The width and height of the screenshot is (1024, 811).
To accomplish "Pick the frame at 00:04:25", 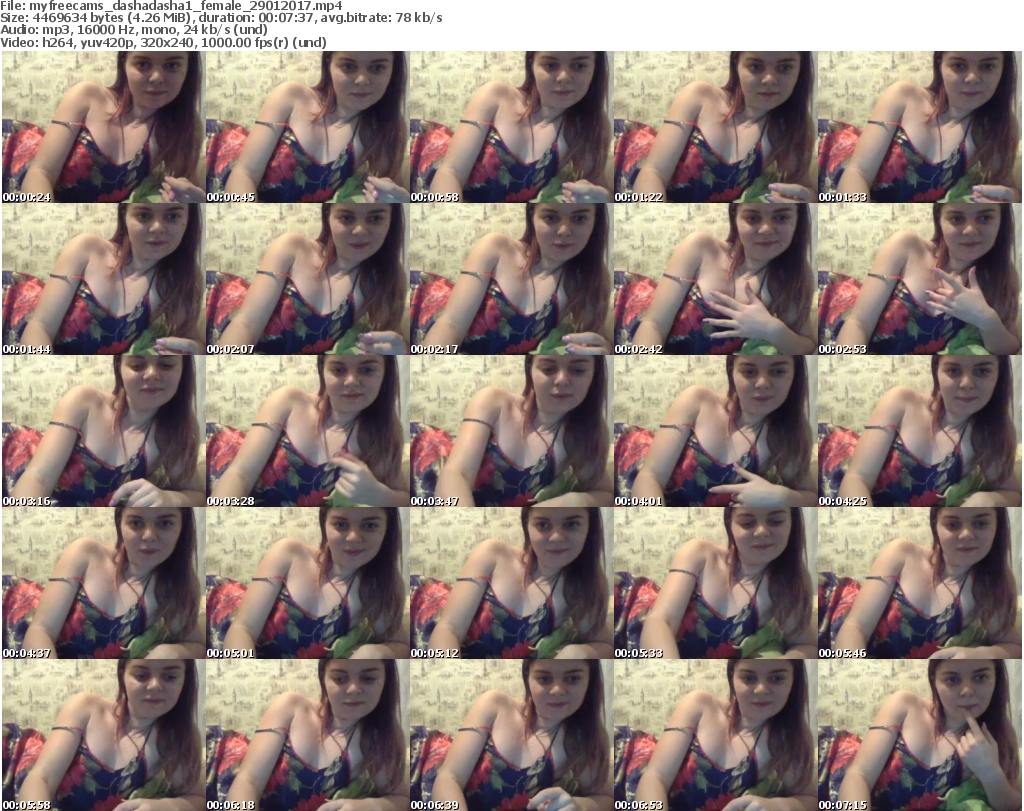I will (x=920, y=431).
